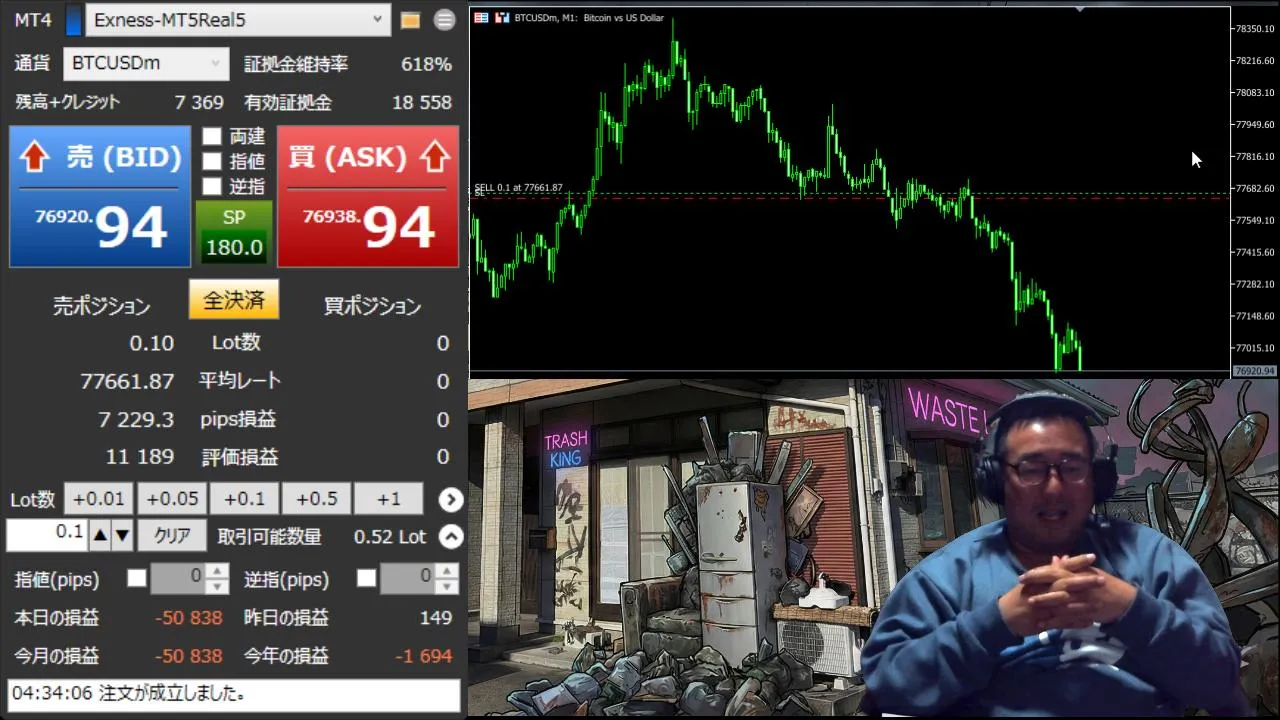This screenshot has height=720, width=1280.
Task: Click the 証拠金維持率 value 618%
Action: tap(427, 64)
